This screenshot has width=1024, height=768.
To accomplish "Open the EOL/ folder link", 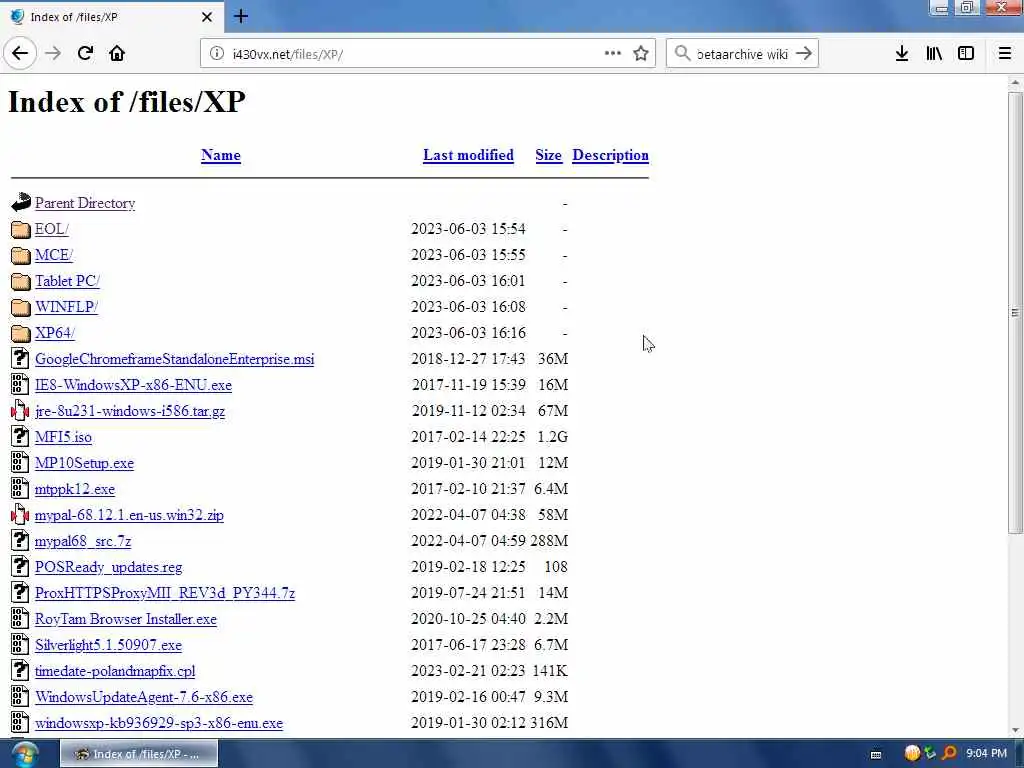I will point(52,229).
